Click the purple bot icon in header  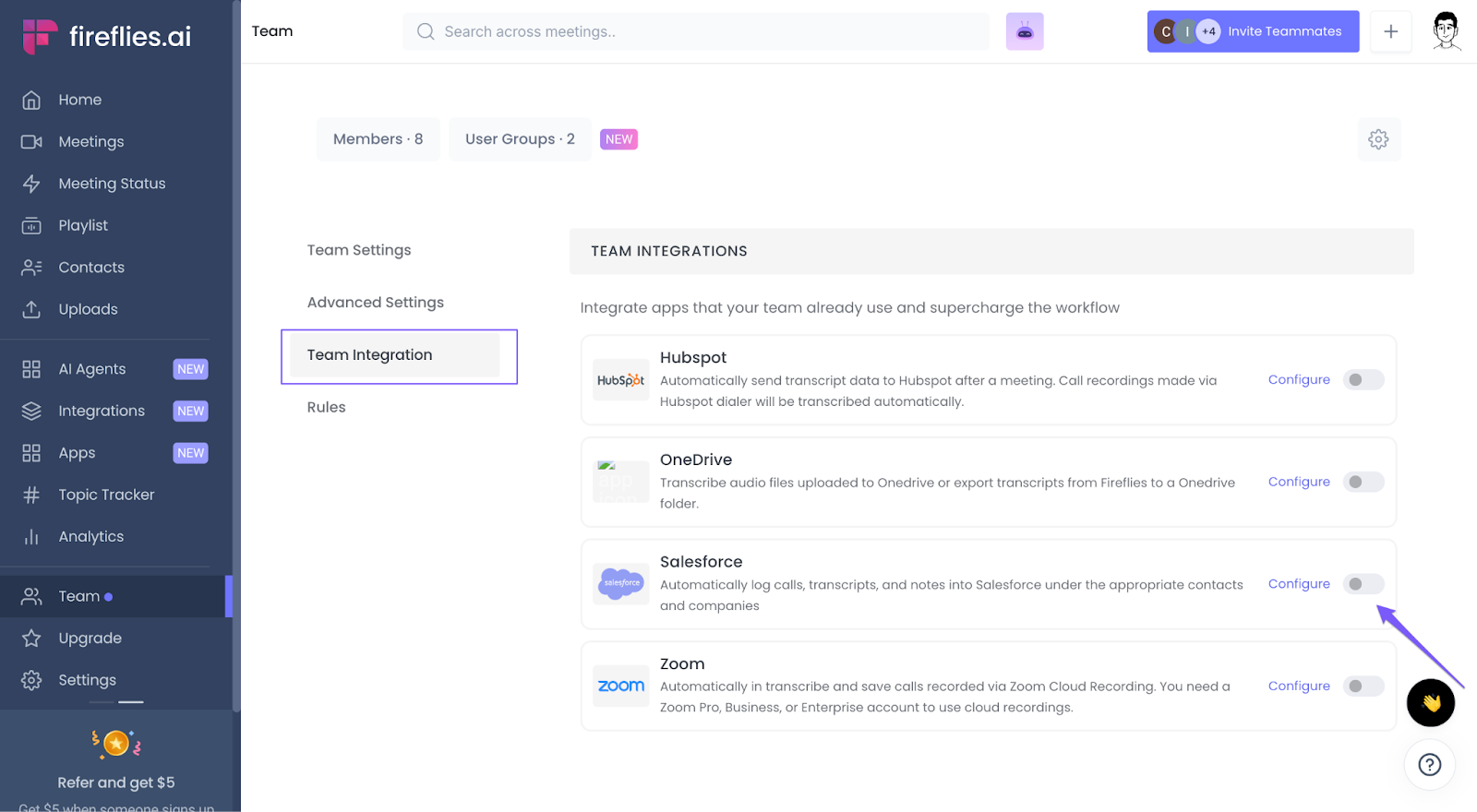(x=1025, y=31)
